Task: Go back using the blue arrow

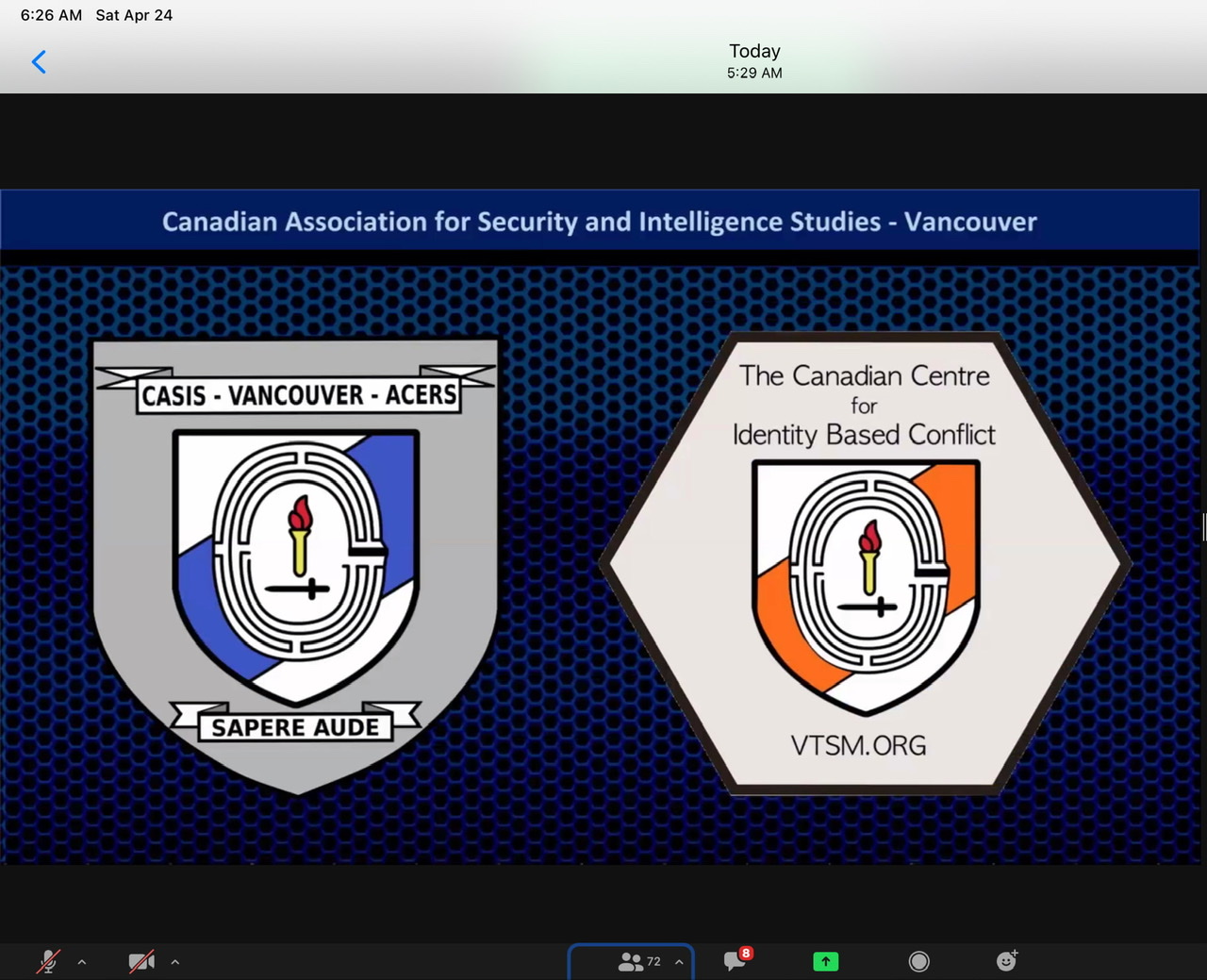Action: tap(39, 62)
